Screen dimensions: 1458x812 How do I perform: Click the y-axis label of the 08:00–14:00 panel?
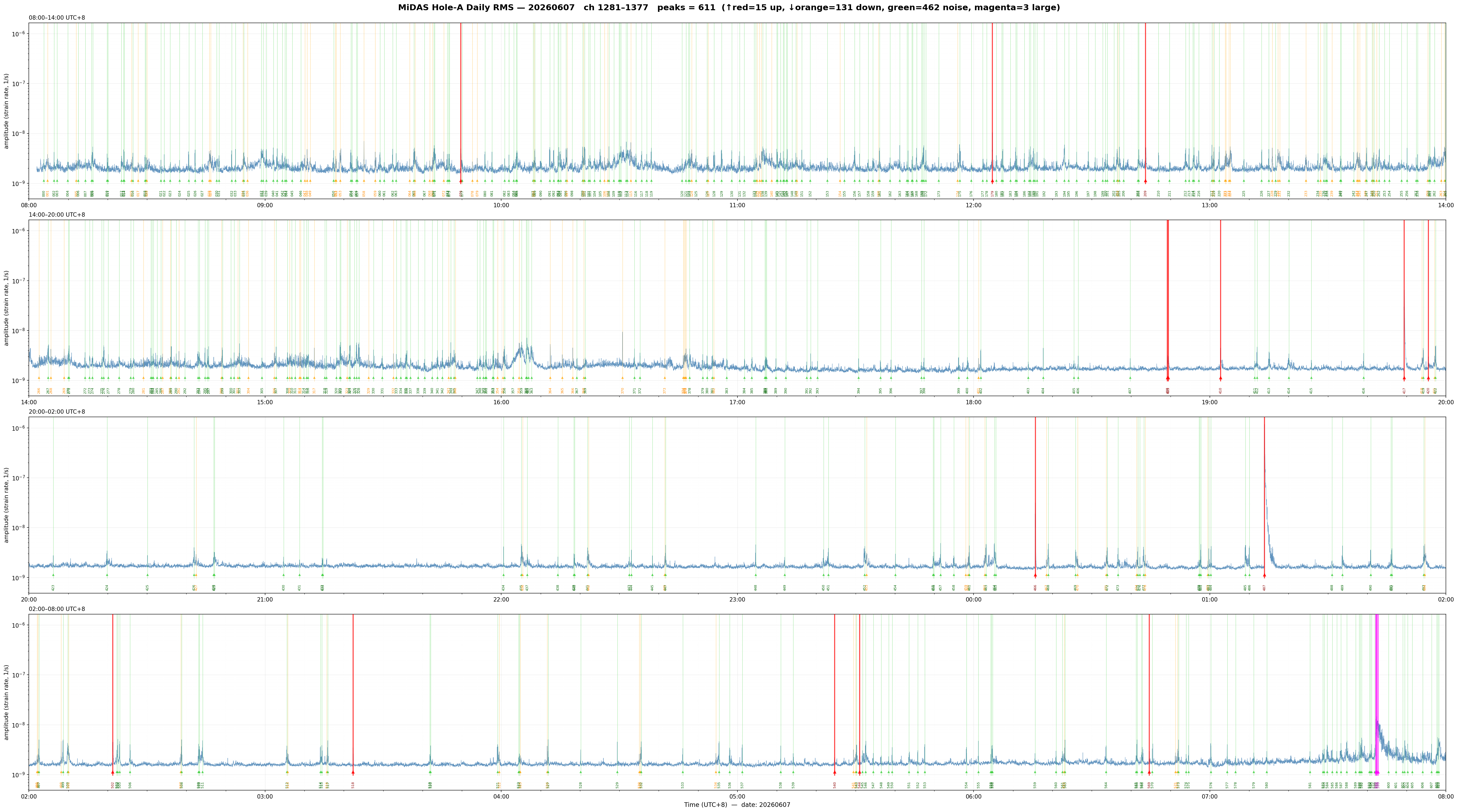pos(7,111)
